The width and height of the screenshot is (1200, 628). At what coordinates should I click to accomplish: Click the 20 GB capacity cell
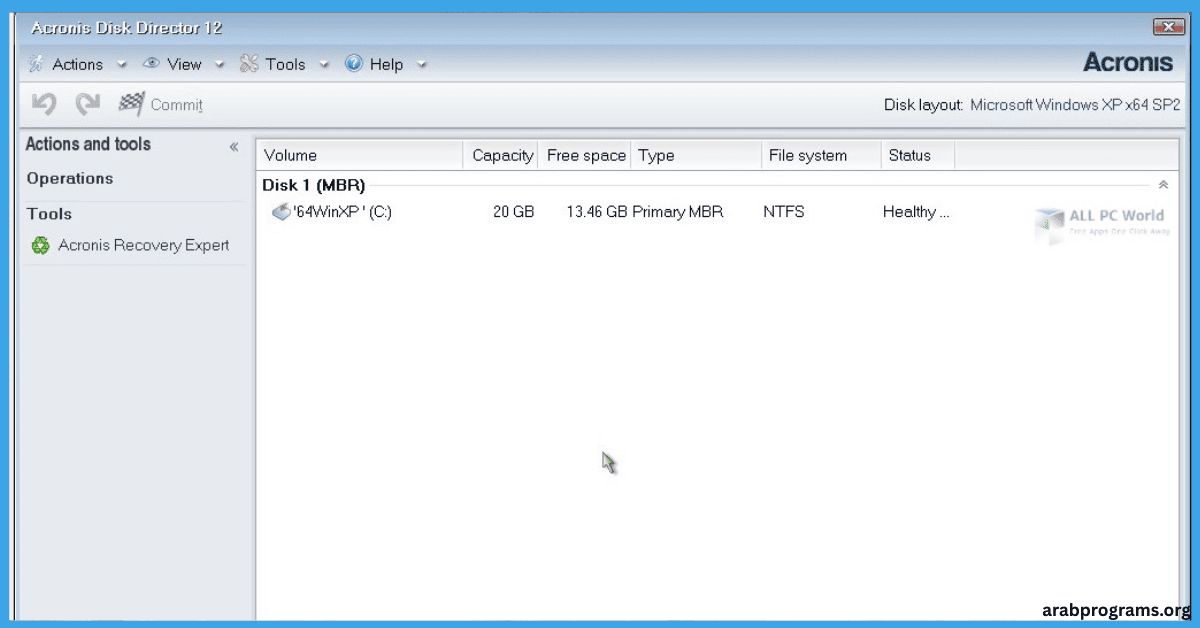coord(513,212)
